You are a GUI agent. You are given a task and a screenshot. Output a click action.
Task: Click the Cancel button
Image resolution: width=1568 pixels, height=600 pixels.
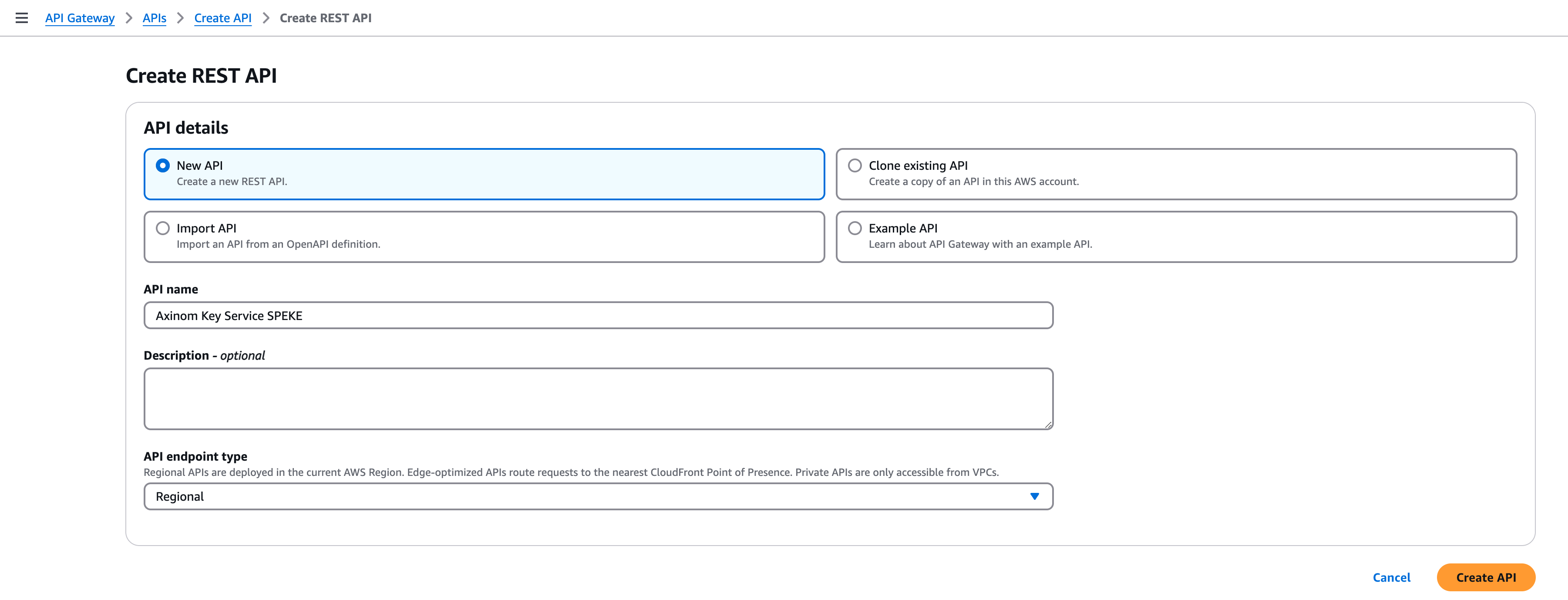[x=1391, y=577]
